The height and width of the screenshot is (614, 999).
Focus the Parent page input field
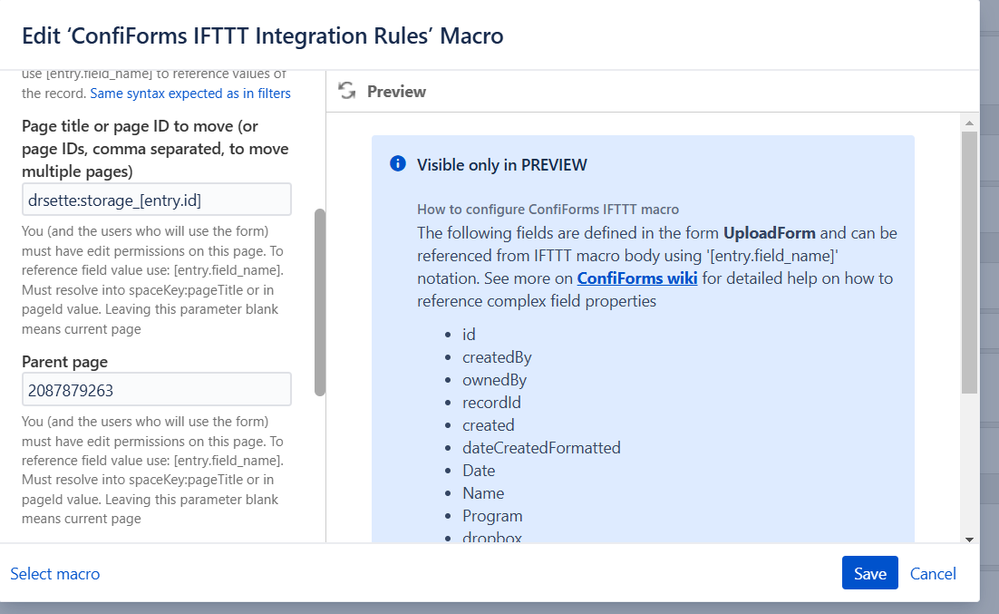click(157, 389)
